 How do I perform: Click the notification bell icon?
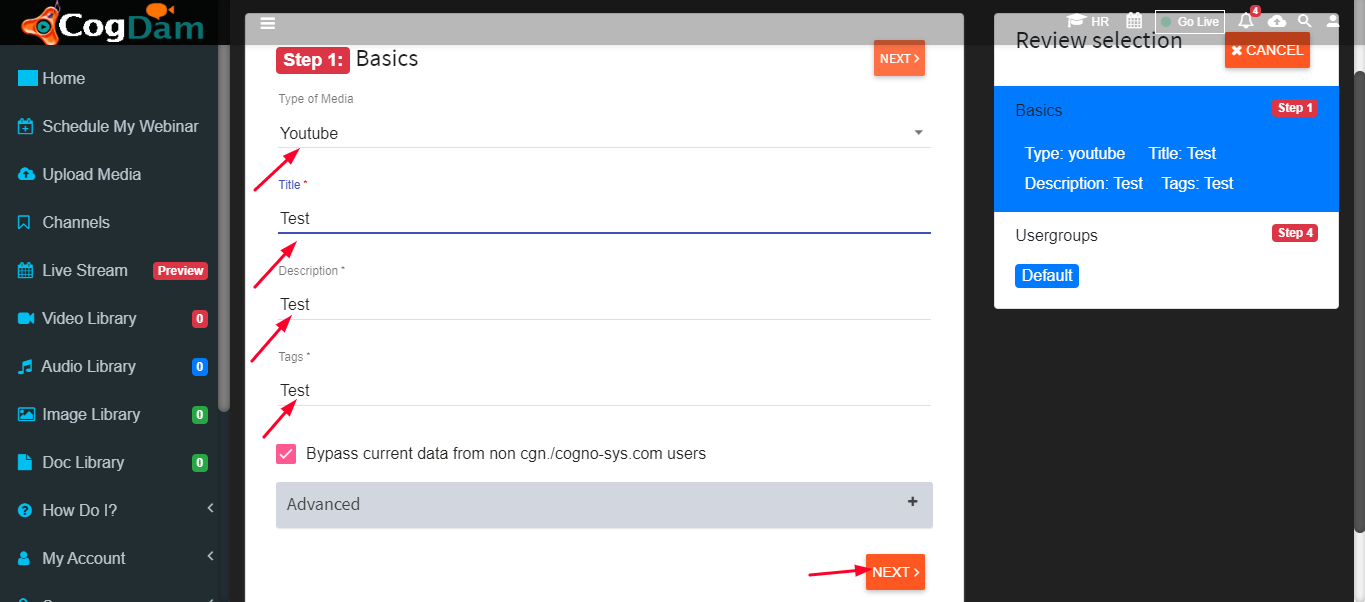(1246, 21)
